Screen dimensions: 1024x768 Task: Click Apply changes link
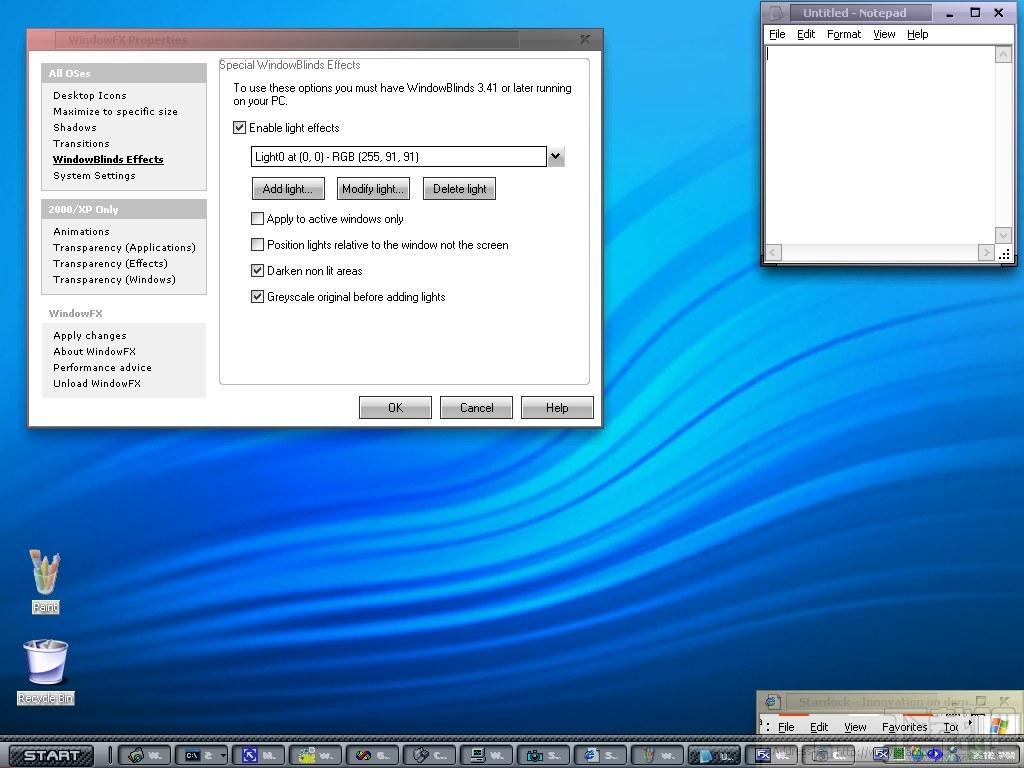coord(89,336)
